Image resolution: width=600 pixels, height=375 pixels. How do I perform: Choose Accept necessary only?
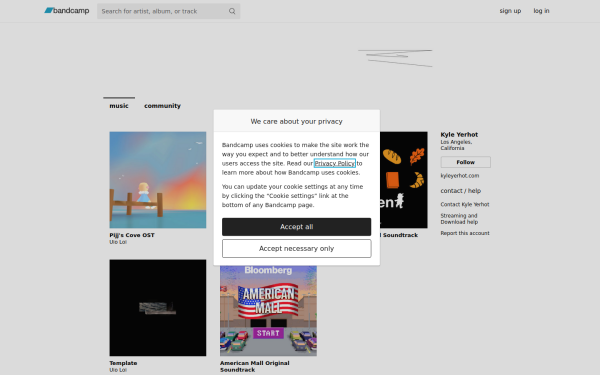click(x=297, y=249)
